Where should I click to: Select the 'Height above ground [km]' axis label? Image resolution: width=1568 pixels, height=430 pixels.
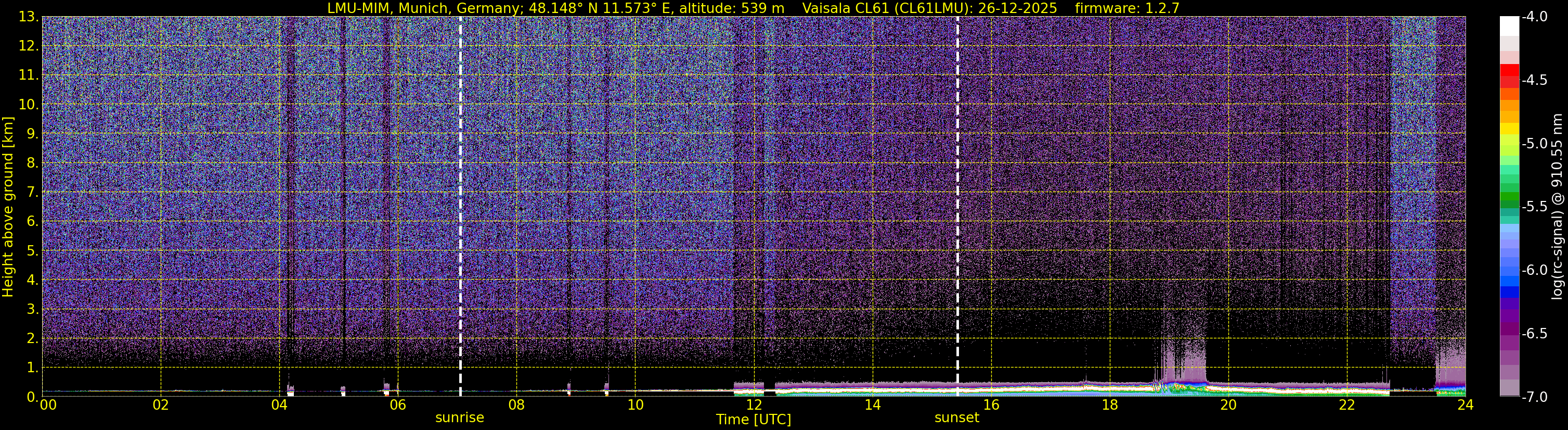point(8,207)
